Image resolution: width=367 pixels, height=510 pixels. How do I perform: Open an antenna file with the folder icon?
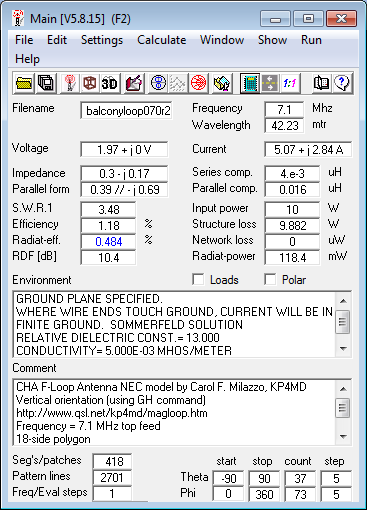[24, 83]
